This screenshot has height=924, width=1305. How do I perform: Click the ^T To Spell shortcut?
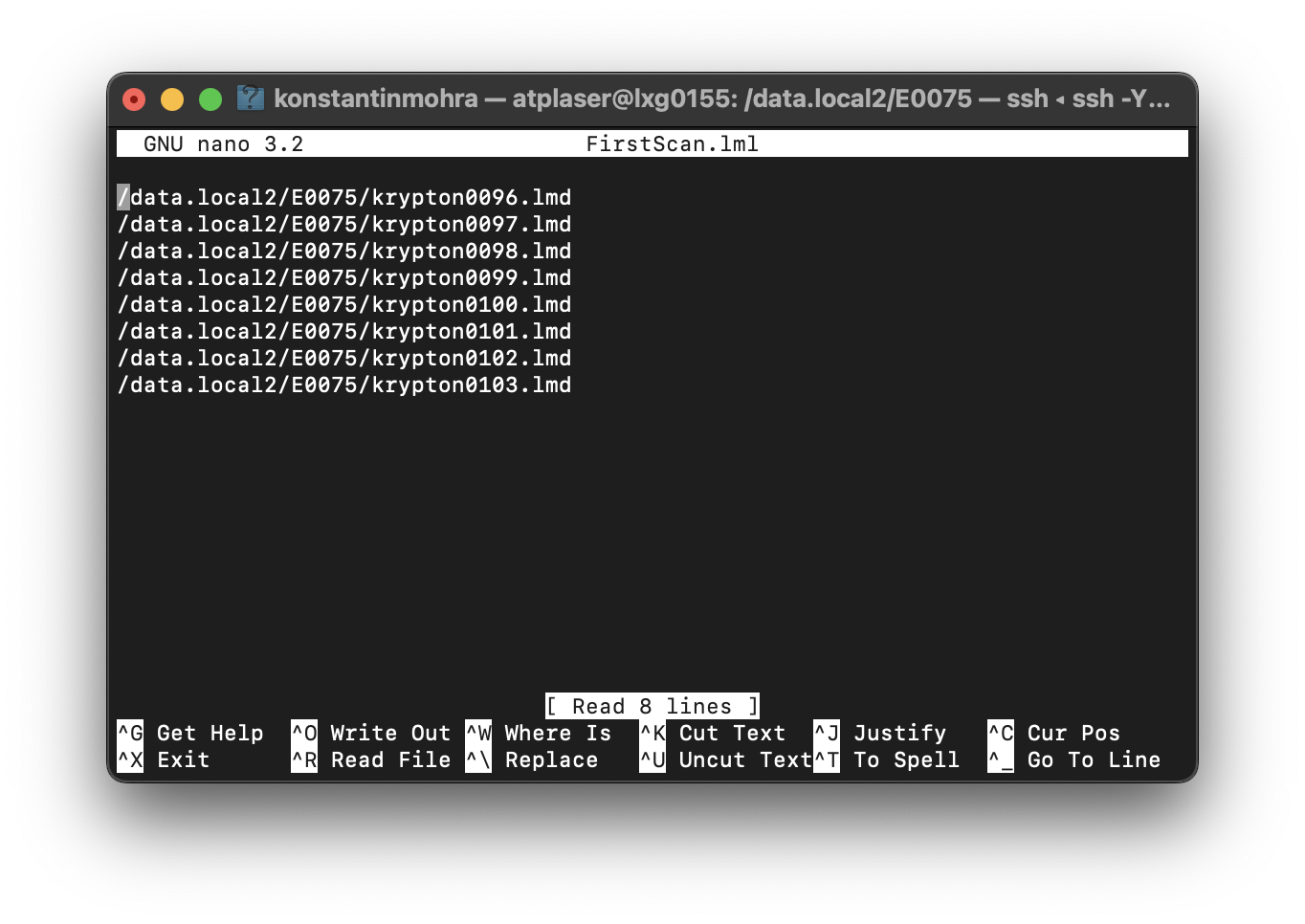[887, 759]
